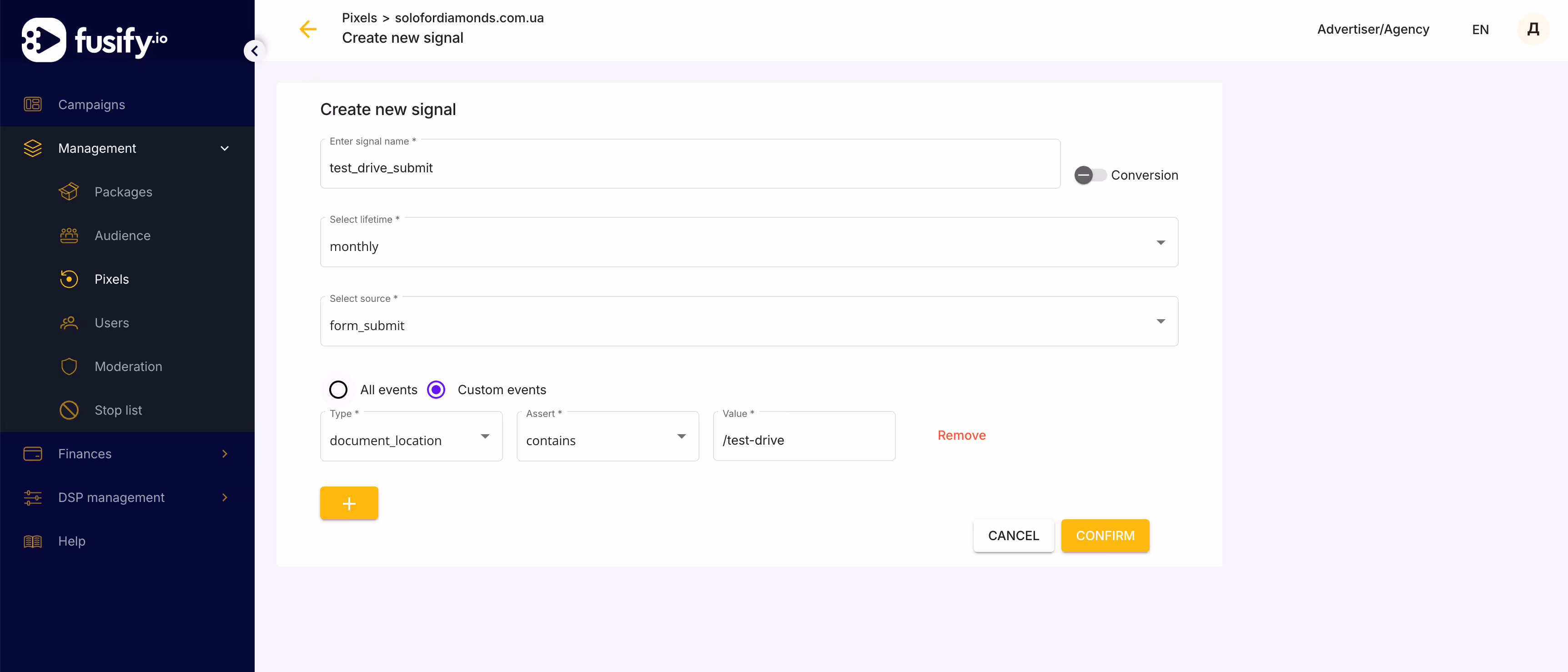The height and width of the screenshot is (672, 1568).
Task: Click the Audience people icon
Action: click(x=69, y=236)
